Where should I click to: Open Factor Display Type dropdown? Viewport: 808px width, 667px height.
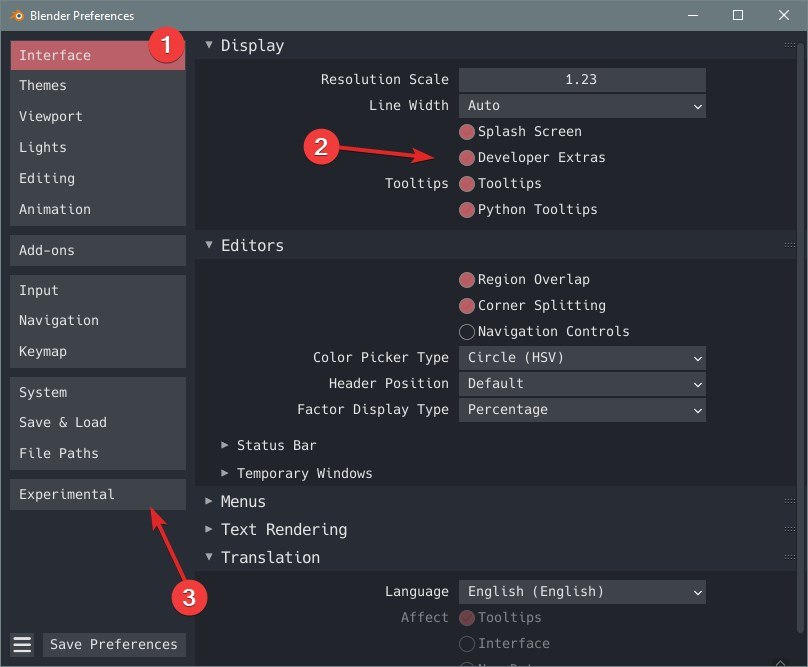click(x=582, y=410)
